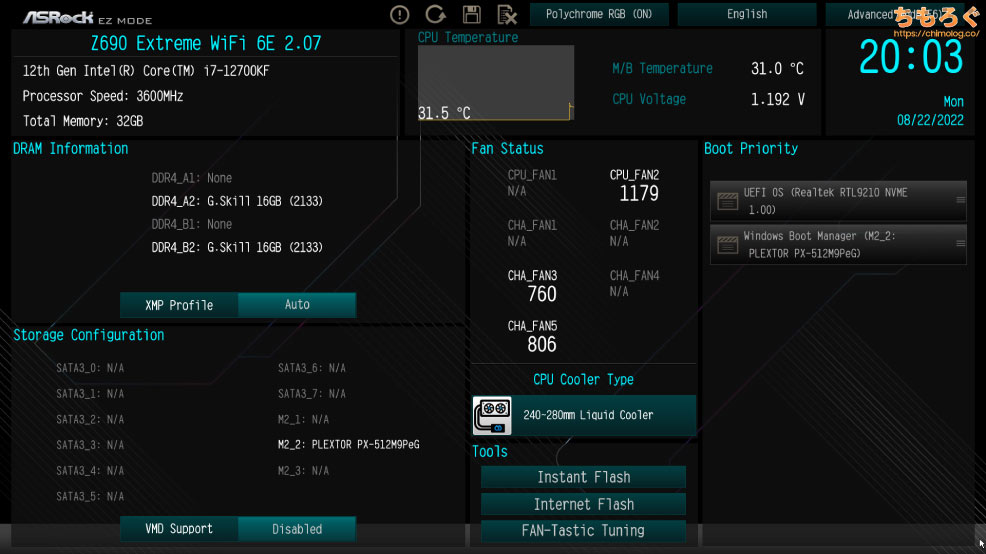Click M2_2: PLEXTOR PX-512M9PeG entry

(348, 445)
